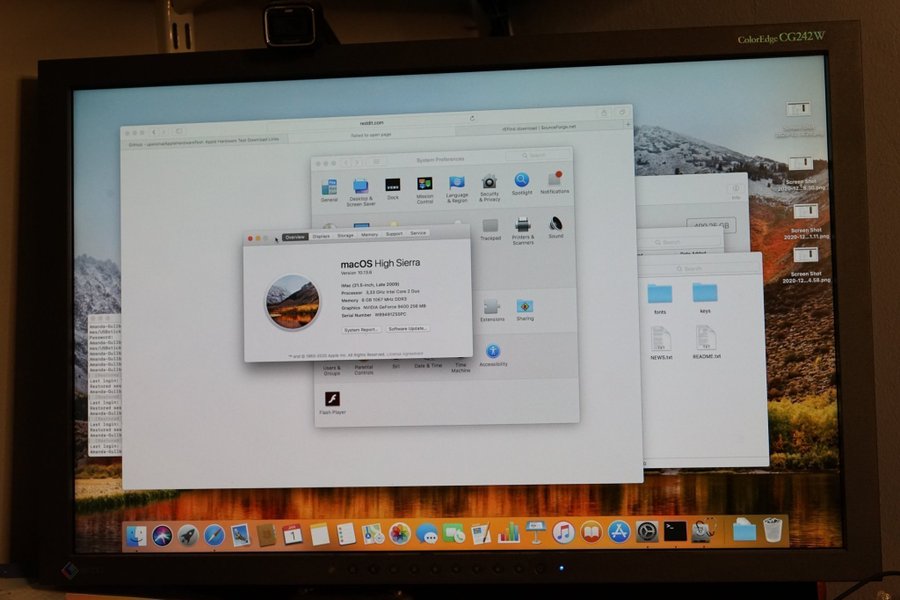Screen dimensions: 900x600
Task: Click the Safari Share button
Action: pos(604,113)
